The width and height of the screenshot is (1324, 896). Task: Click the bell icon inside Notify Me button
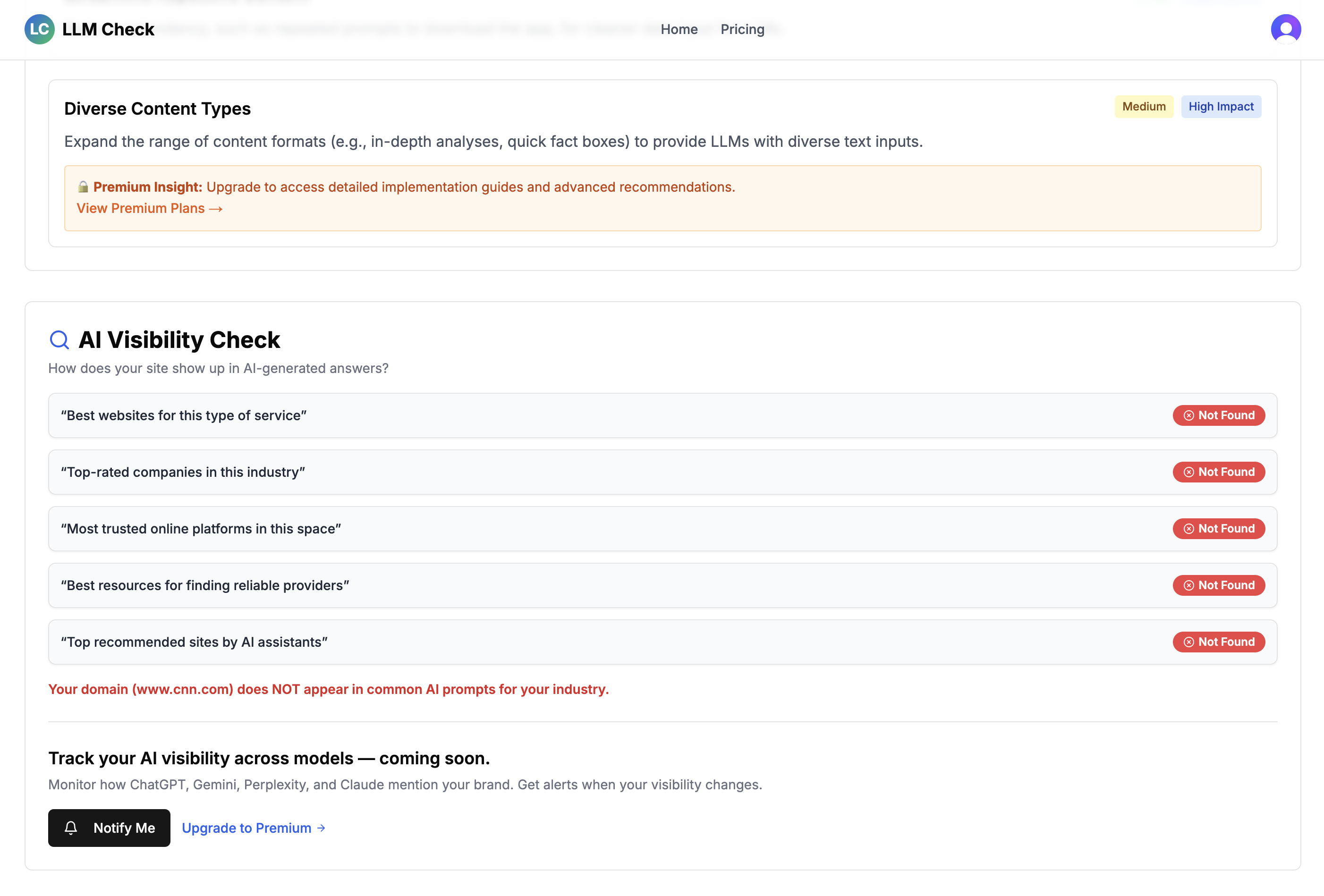pos(72,828)
